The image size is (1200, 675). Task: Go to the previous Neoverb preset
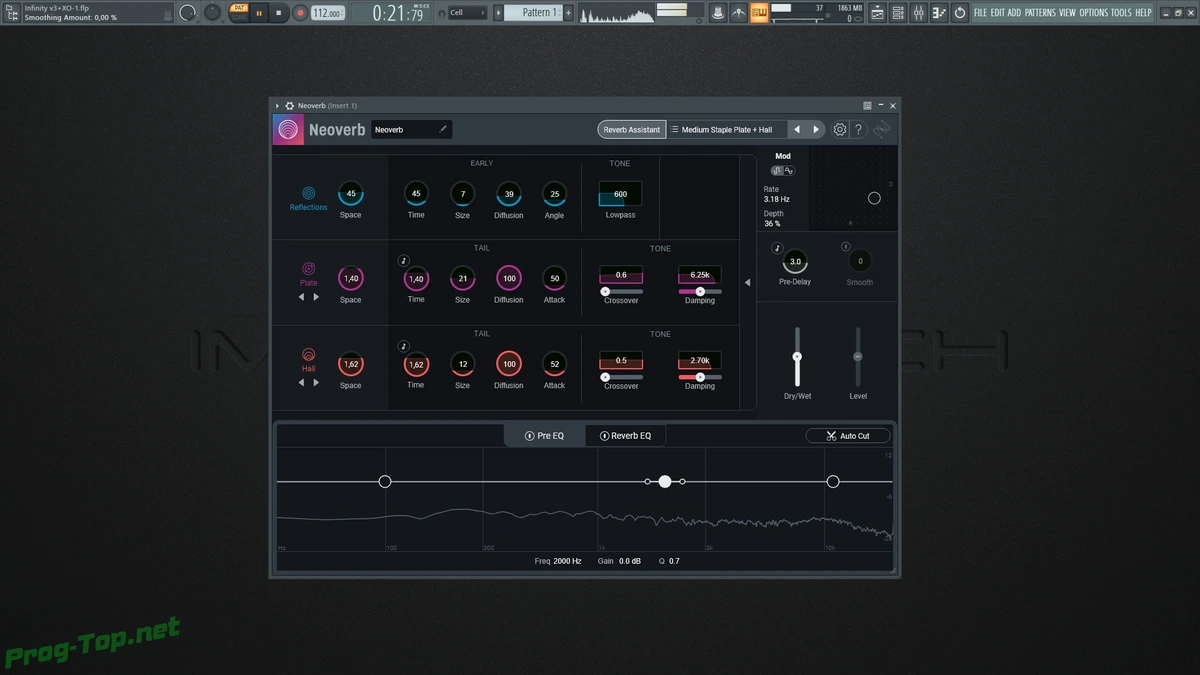[x=797, y=129]
